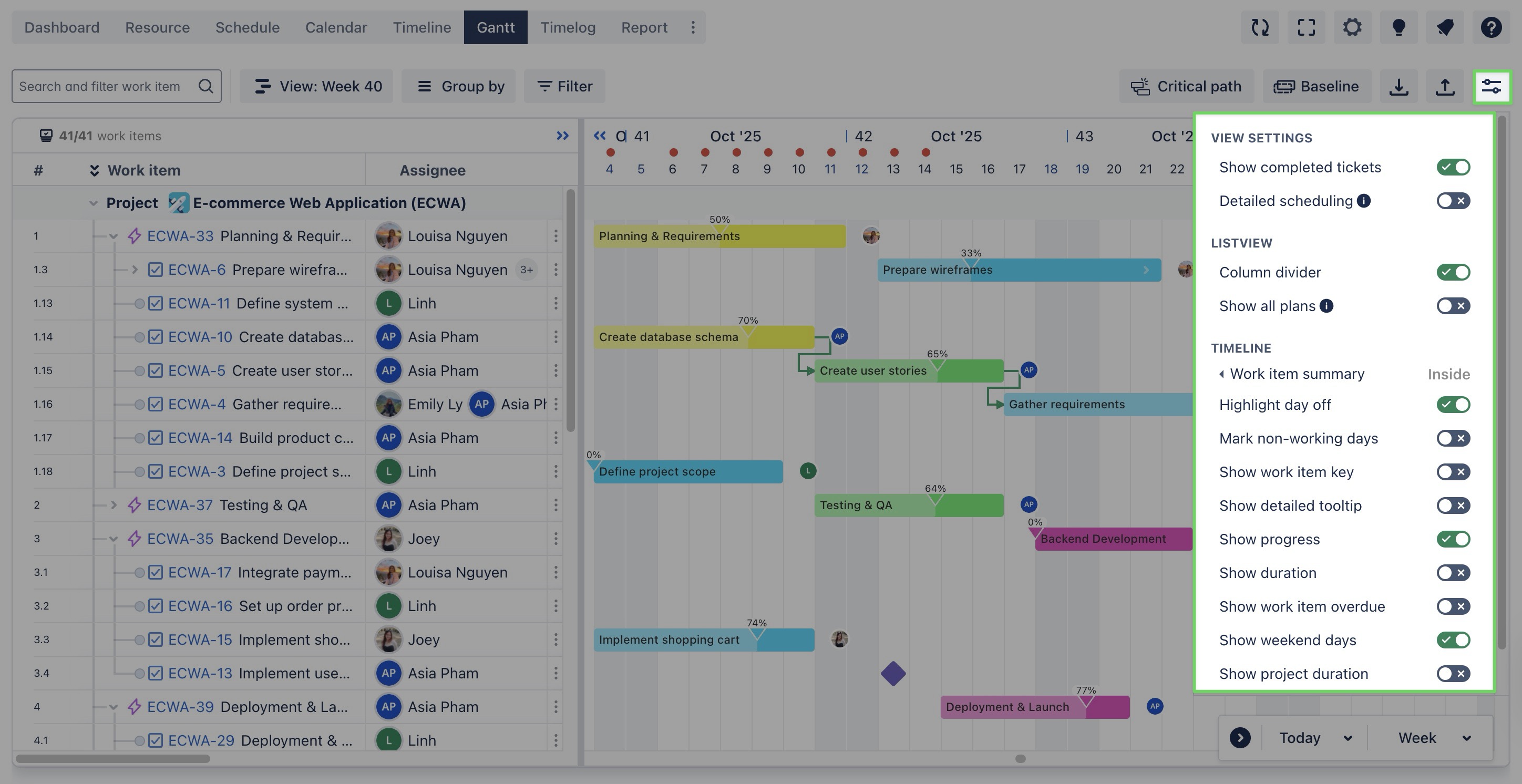
Task: Open the Dashboard tab
Action: pos(61,27)
